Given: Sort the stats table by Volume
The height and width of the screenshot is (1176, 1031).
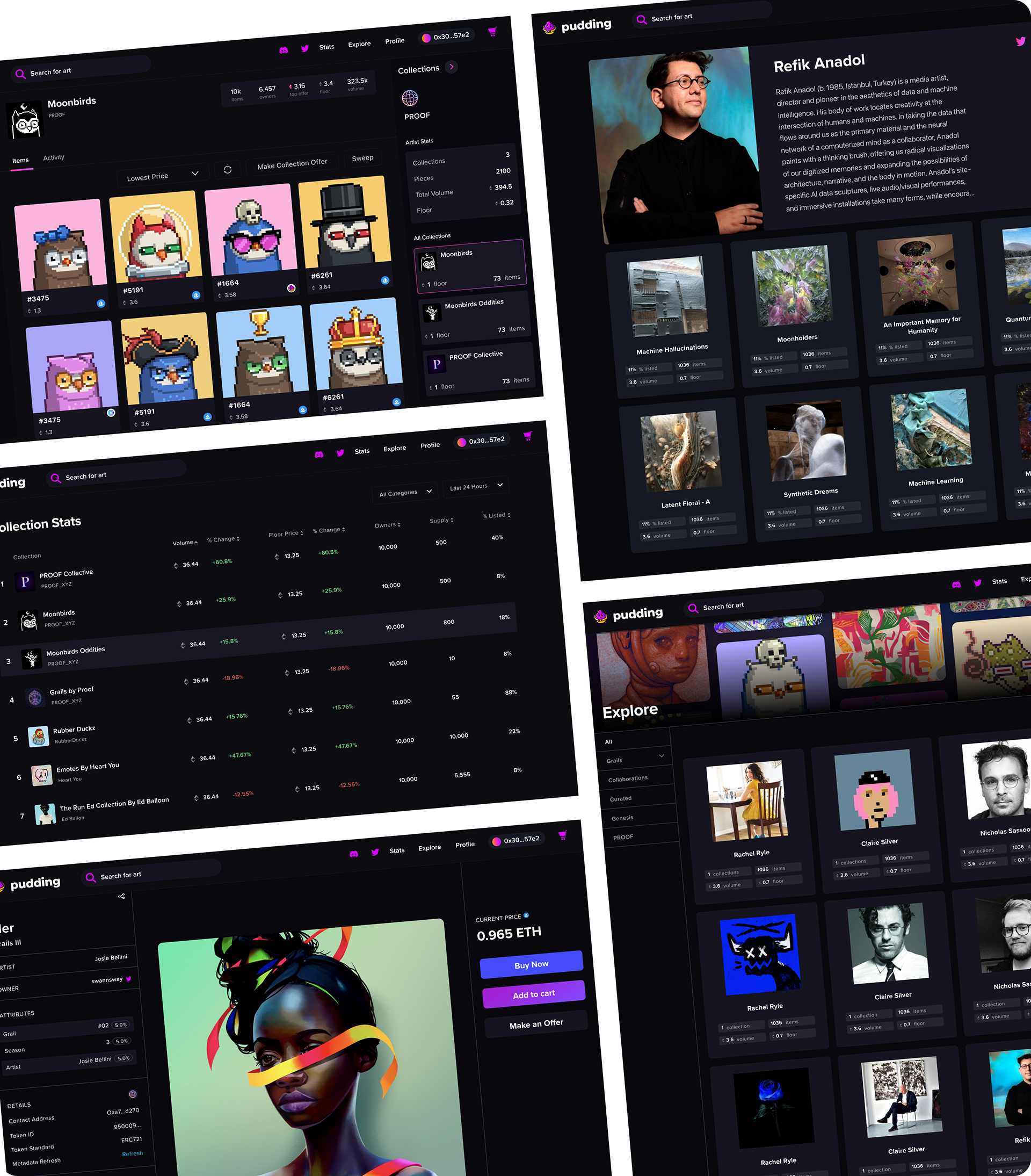Looking at the screenshot, I should [x=185, y=543].
